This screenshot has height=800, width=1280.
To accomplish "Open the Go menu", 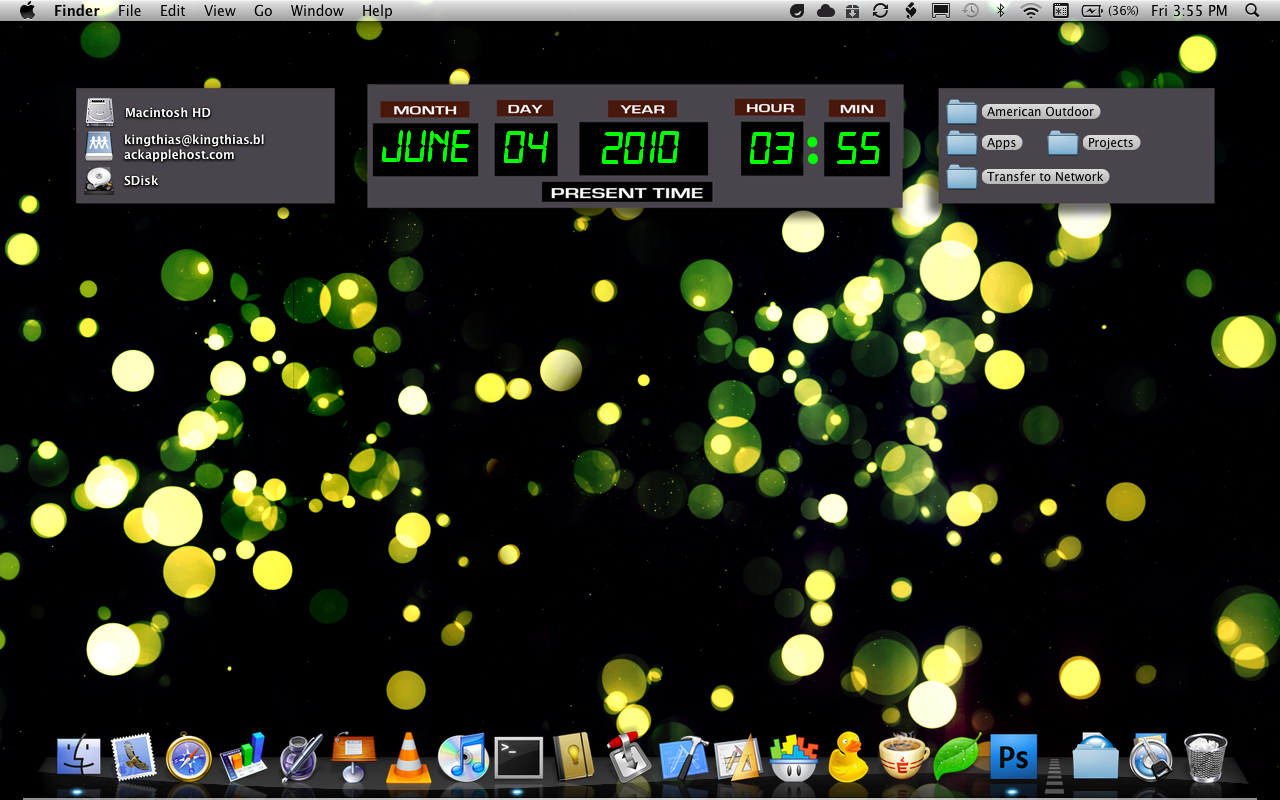I will pos(263,11).
